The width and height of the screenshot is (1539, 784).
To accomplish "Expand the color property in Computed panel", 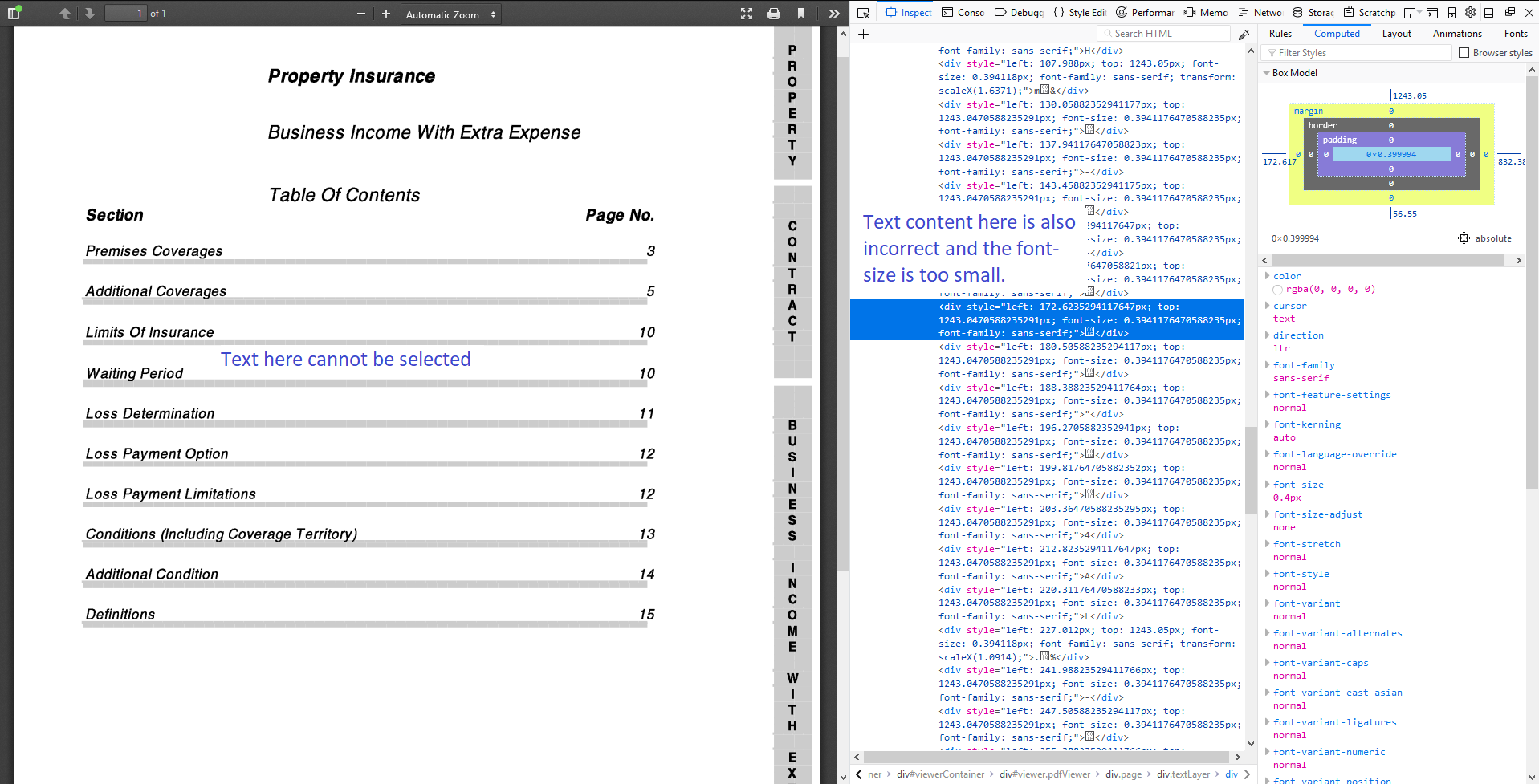I will pyautogui.click(x=1268, y=275).
